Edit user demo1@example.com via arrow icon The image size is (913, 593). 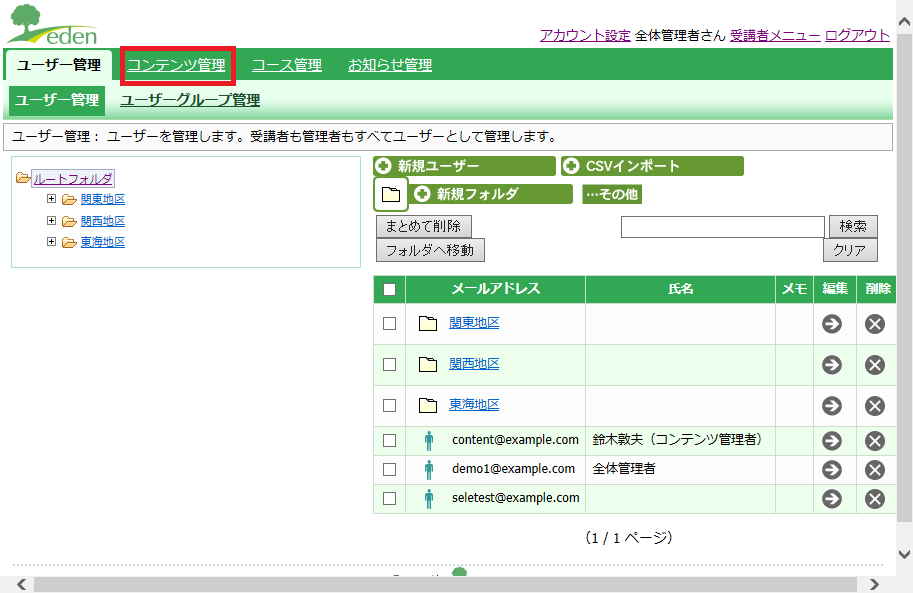(831, 470)
